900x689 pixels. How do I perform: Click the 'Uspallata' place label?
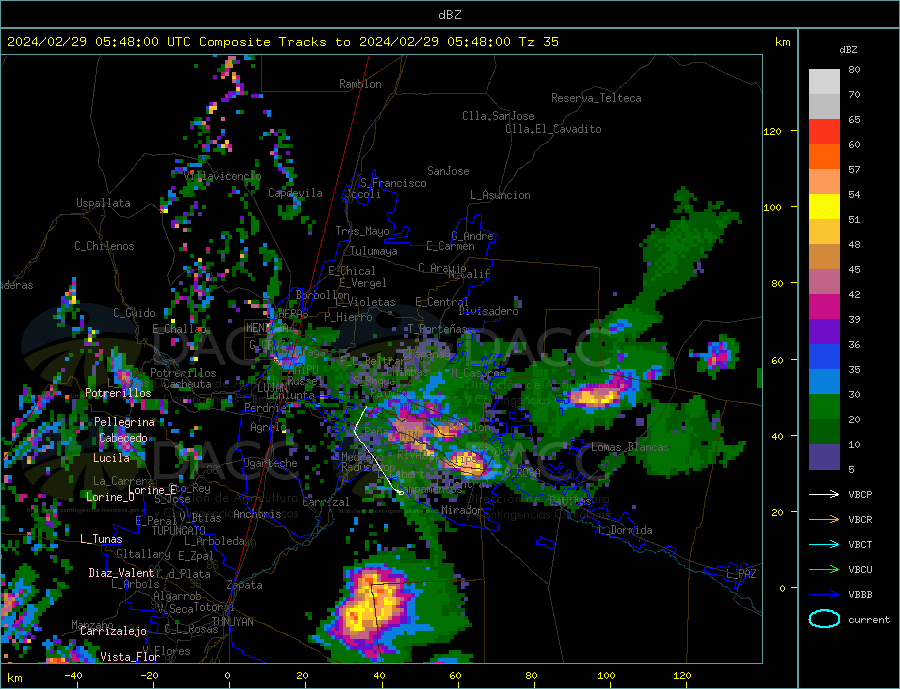coord(103,203)
